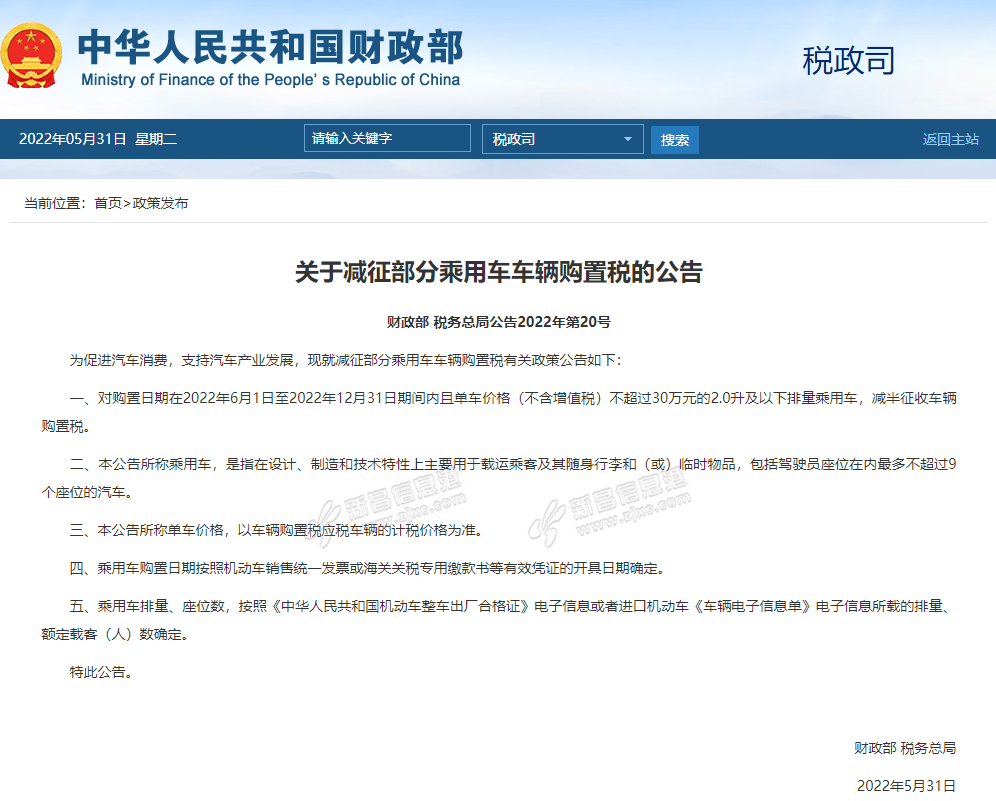This screenshot has width=996, height=801.
Task: Click the 中华人民共和国财政部 site title
Action: 270,47
